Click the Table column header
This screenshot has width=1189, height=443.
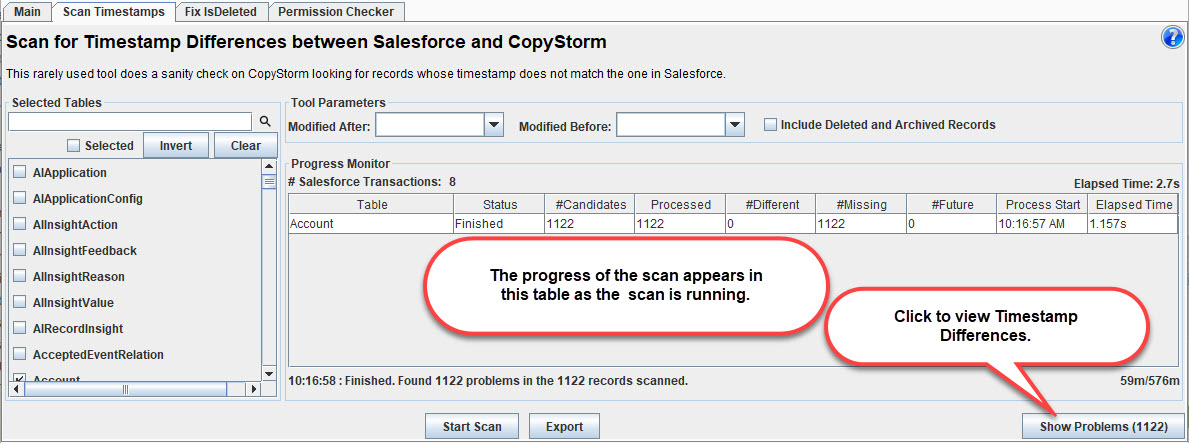(x=372, y=204)
